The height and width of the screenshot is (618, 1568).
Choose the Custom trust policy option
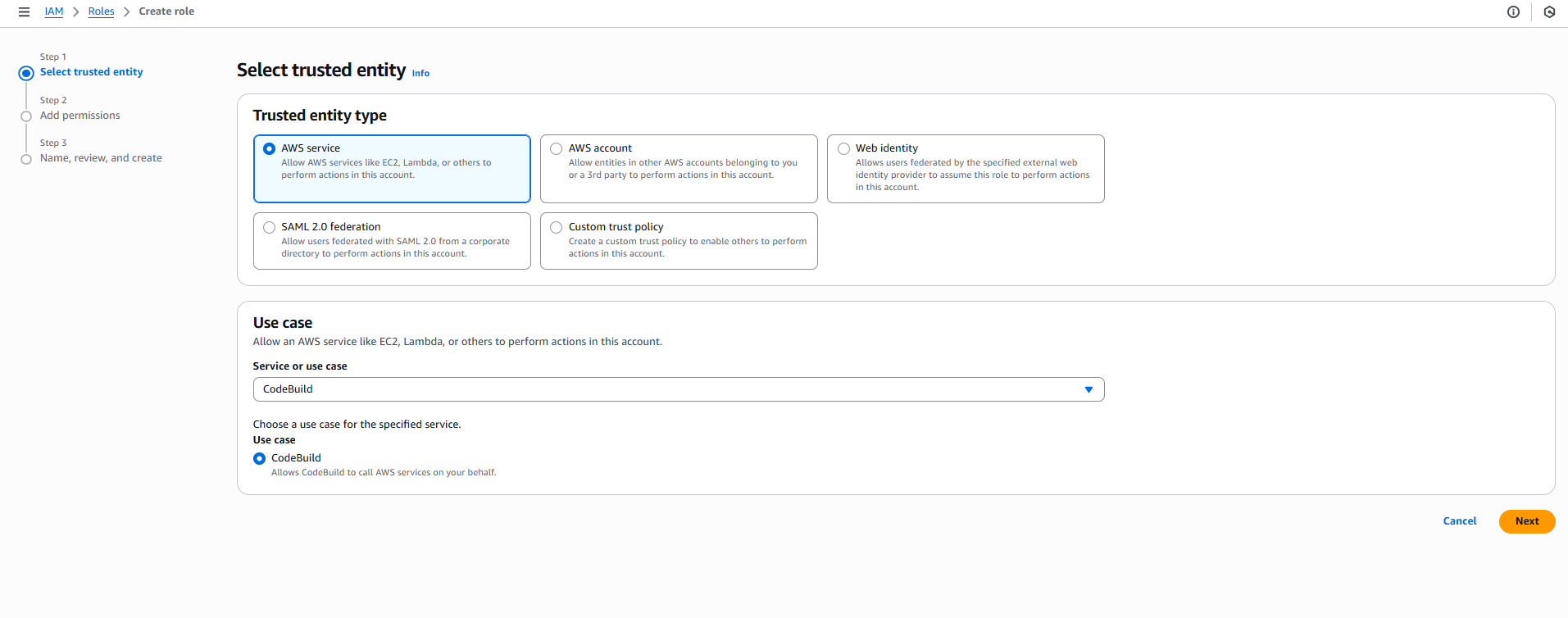point(556,227)
